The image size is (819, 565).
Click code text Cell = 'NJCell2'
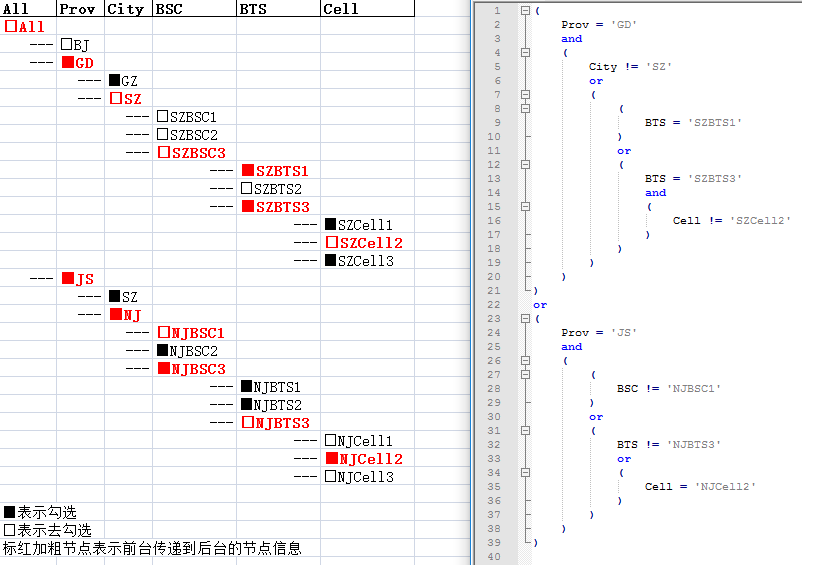coord(700,487)
